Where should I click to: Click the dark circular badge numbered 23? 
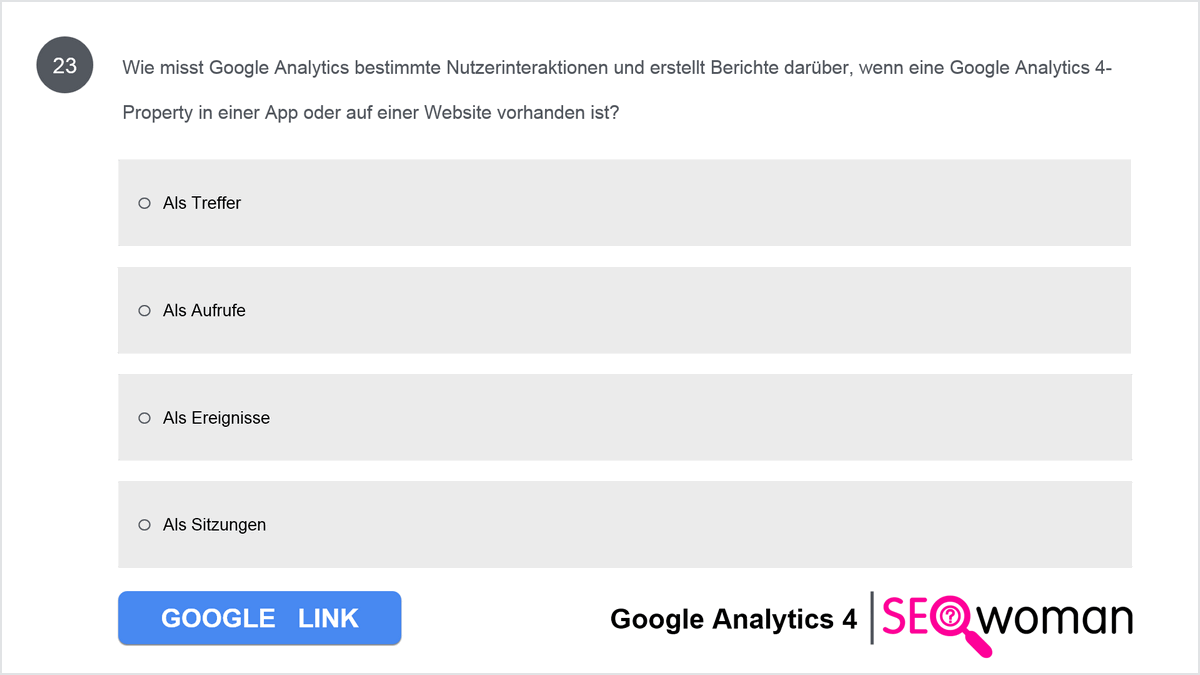(x=64, y=67)
